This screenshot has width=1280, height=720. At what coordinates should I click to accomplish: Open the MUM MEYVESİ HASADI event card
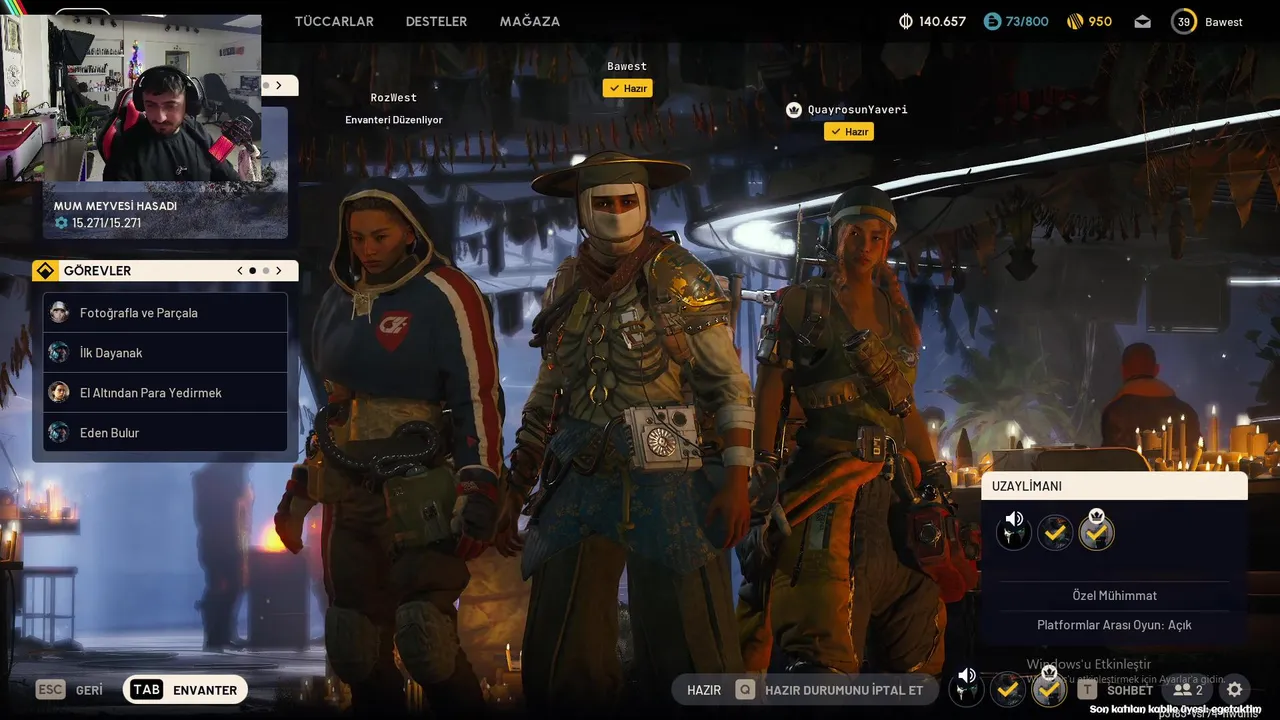click(165, 212)
